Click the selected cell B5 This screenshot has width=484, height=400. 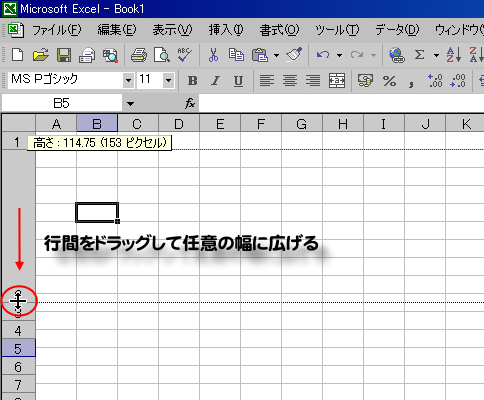coord(97,212)
